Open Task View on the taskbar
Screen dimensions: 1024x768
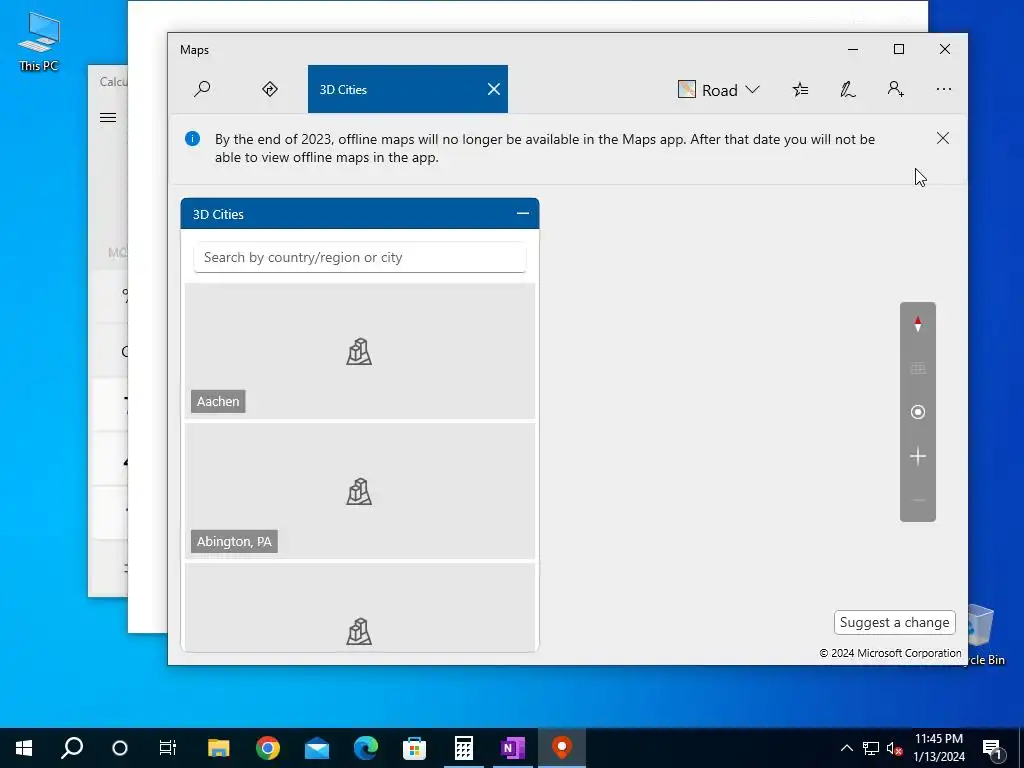click(168, 748)
